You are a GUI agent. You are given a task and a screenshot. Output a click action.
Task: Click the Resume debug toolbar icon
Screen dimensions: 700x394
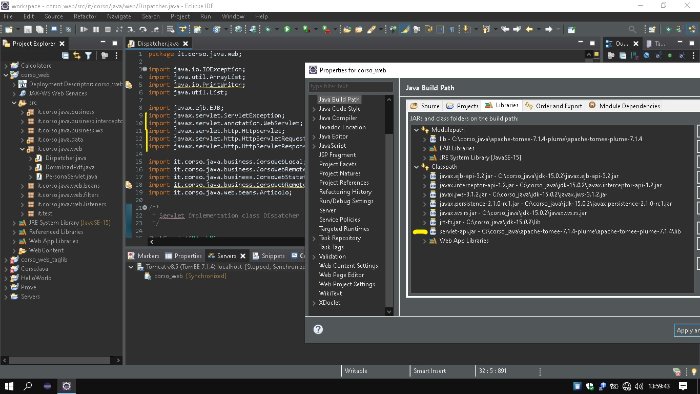tap(84, 29)
